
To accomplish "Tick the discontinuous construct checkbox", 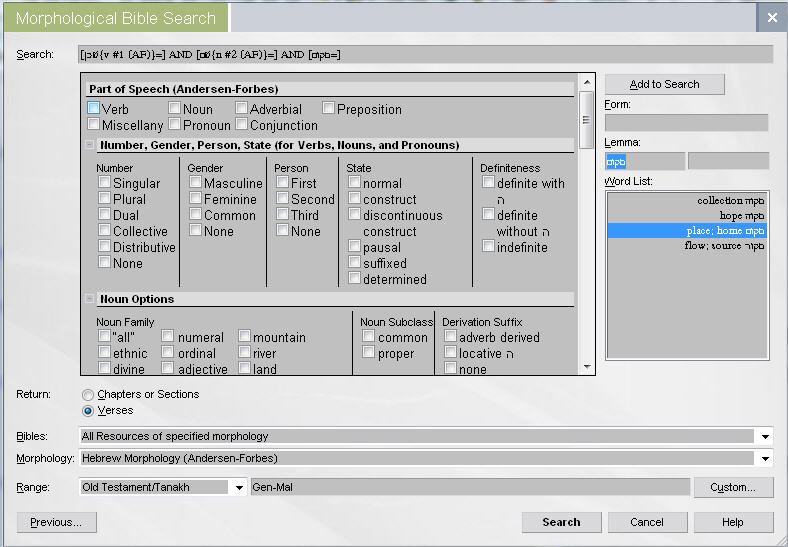I will (x=354, y=214).
